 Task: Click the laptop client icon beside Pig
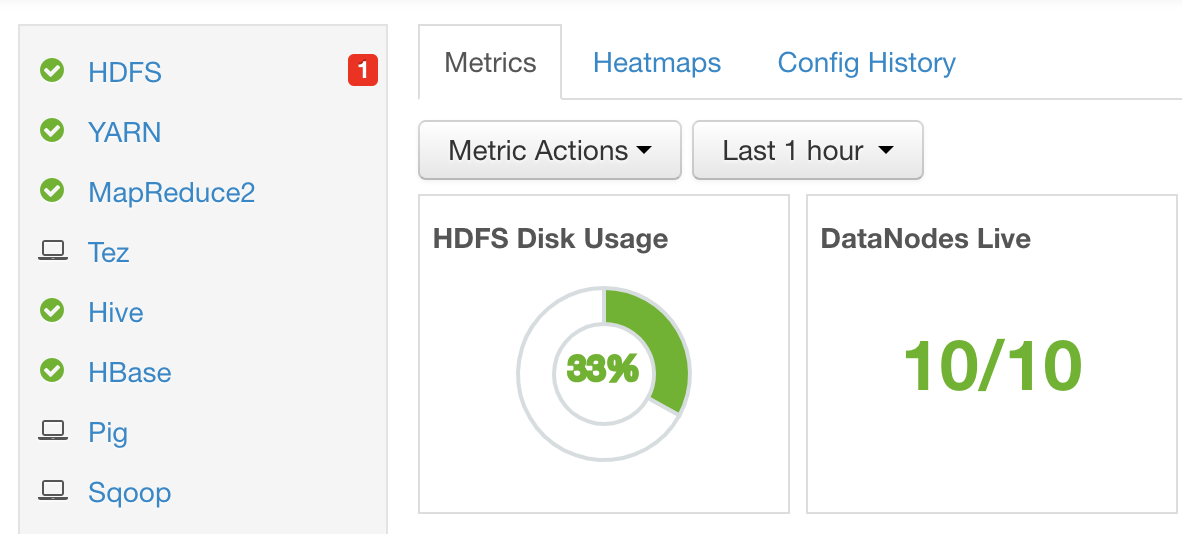click(52, 431)
